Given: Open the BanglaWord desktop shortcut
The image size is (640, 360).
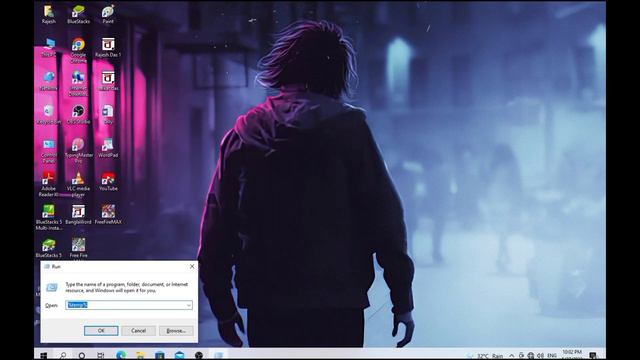Looking at the screenshot, I should (78, 215).
